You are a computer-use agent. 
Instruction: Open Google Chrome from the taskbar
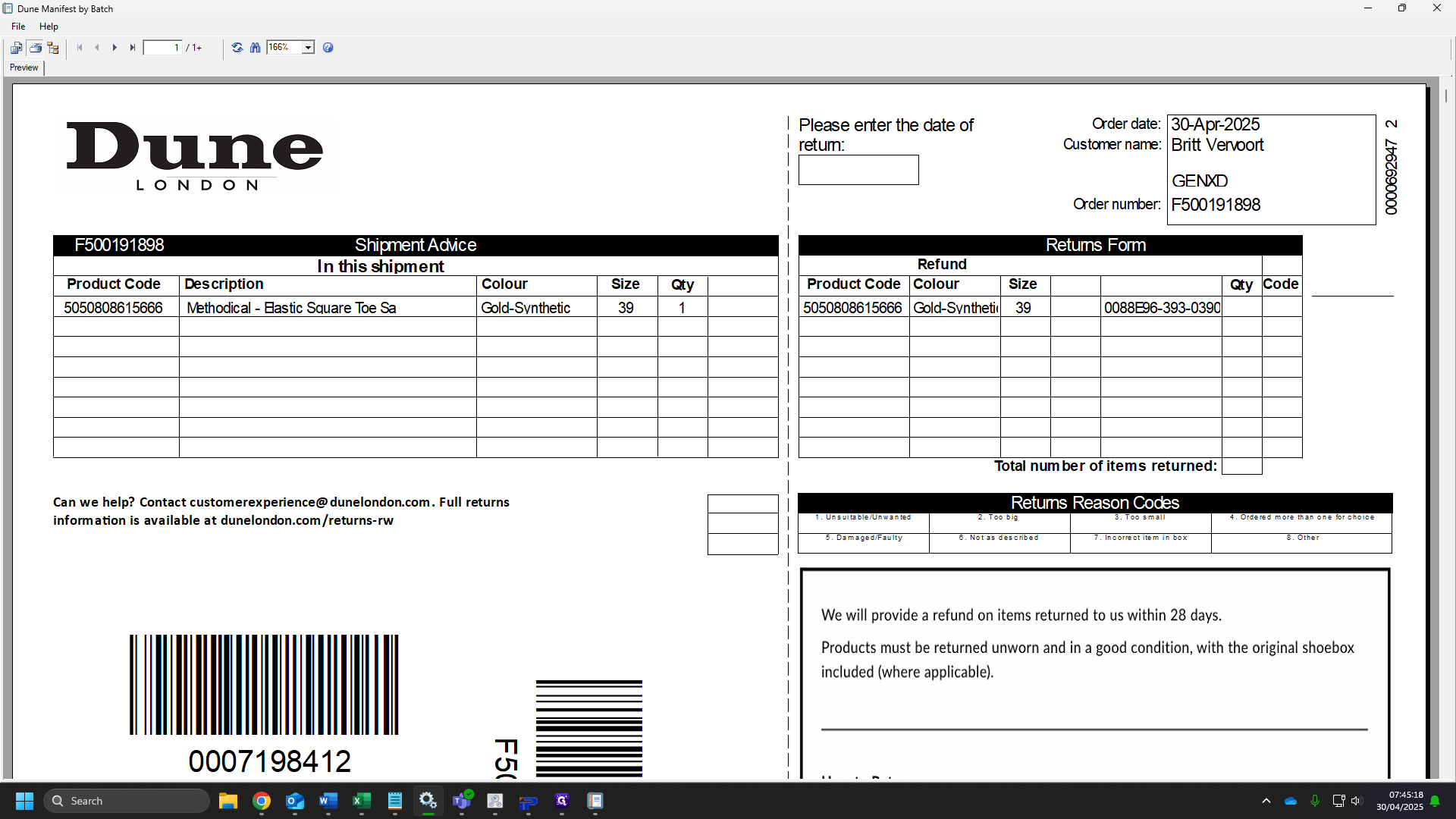pos(262,801)
